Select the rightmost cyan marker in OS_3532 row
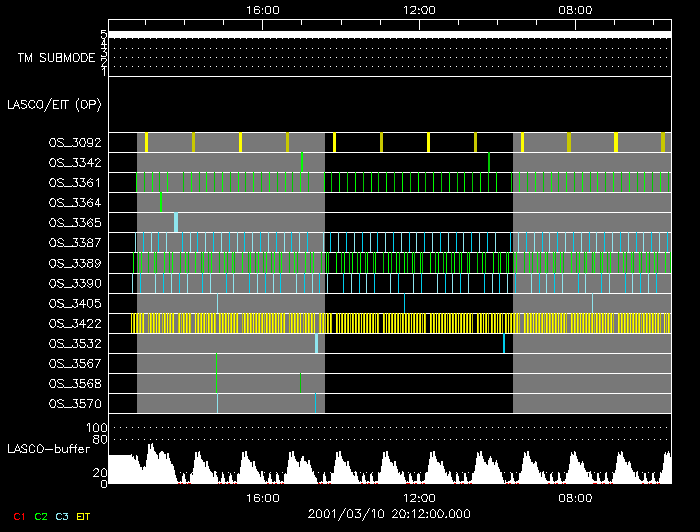The width and height of the screenshot is (700, 532). (503, 343)
